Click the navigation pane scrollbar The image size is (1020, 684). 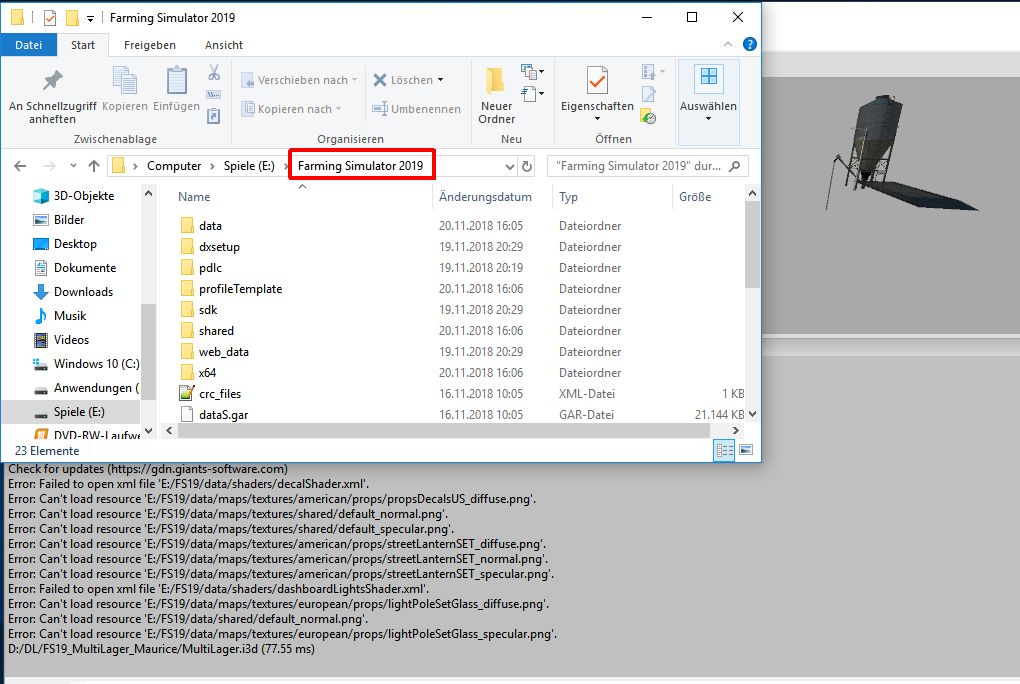[148, 351]
